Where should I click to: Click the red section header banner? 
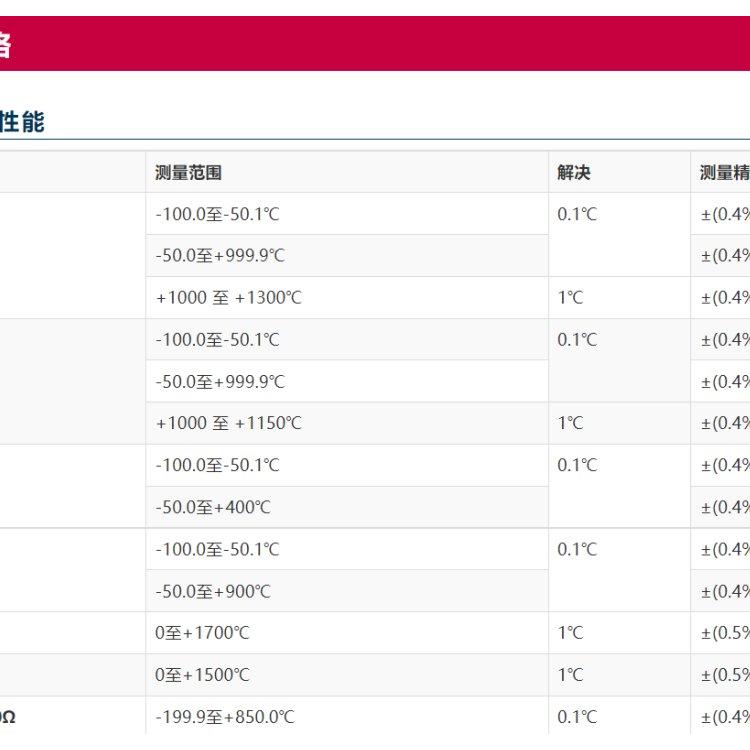375,44
